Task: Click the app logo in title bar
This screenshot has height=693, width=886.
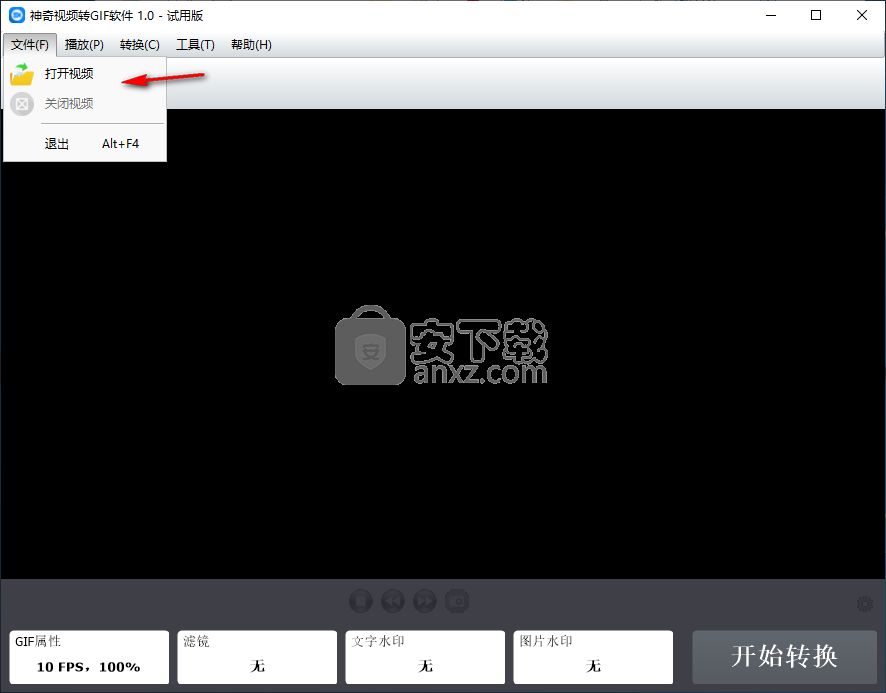Action: (16, 15)
